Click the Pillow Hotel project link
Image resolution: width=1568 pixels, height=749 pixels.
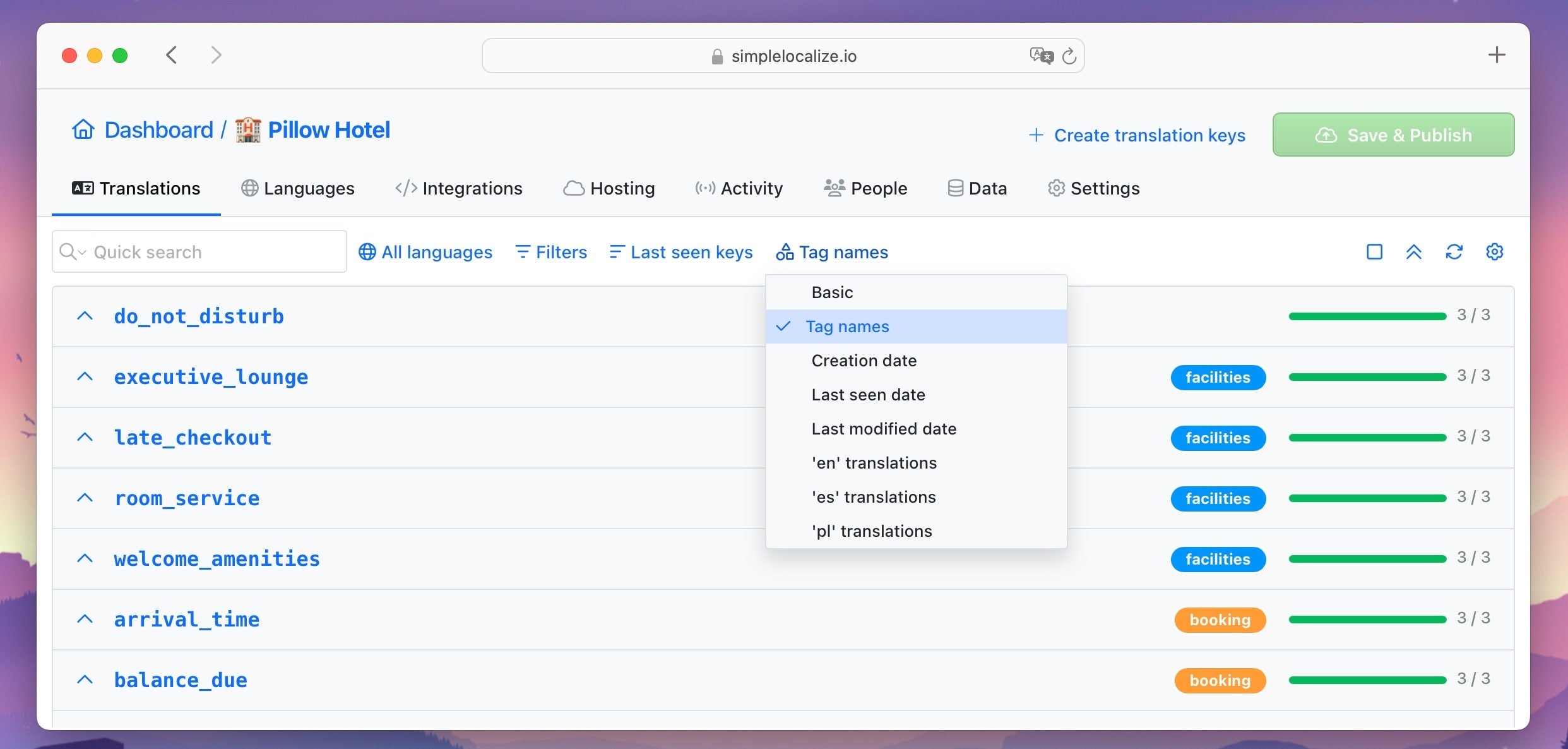pos(329,129)
